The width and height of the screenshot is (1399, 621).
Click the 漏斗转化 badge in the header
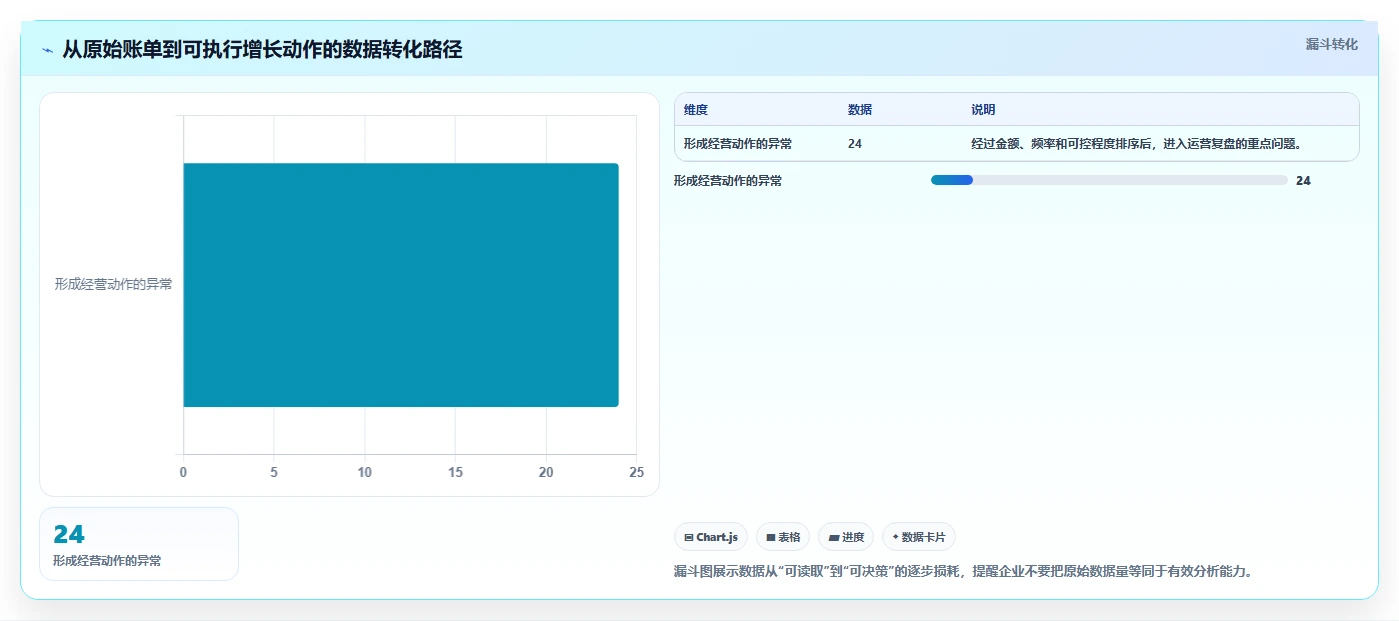coord(1331,44)
